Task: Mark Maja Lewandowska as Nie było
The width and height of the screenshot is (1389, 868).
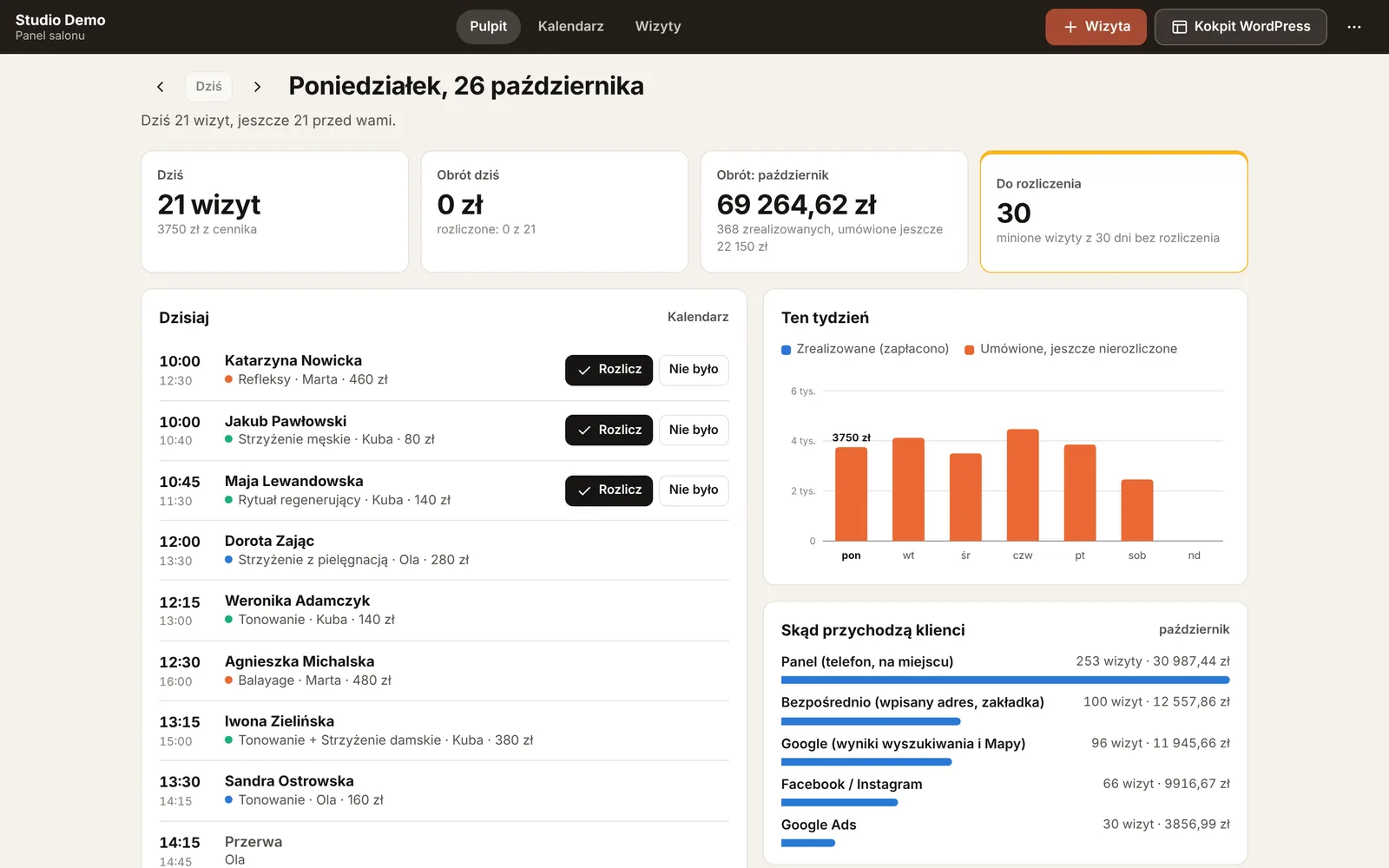Action: (694, 490)
